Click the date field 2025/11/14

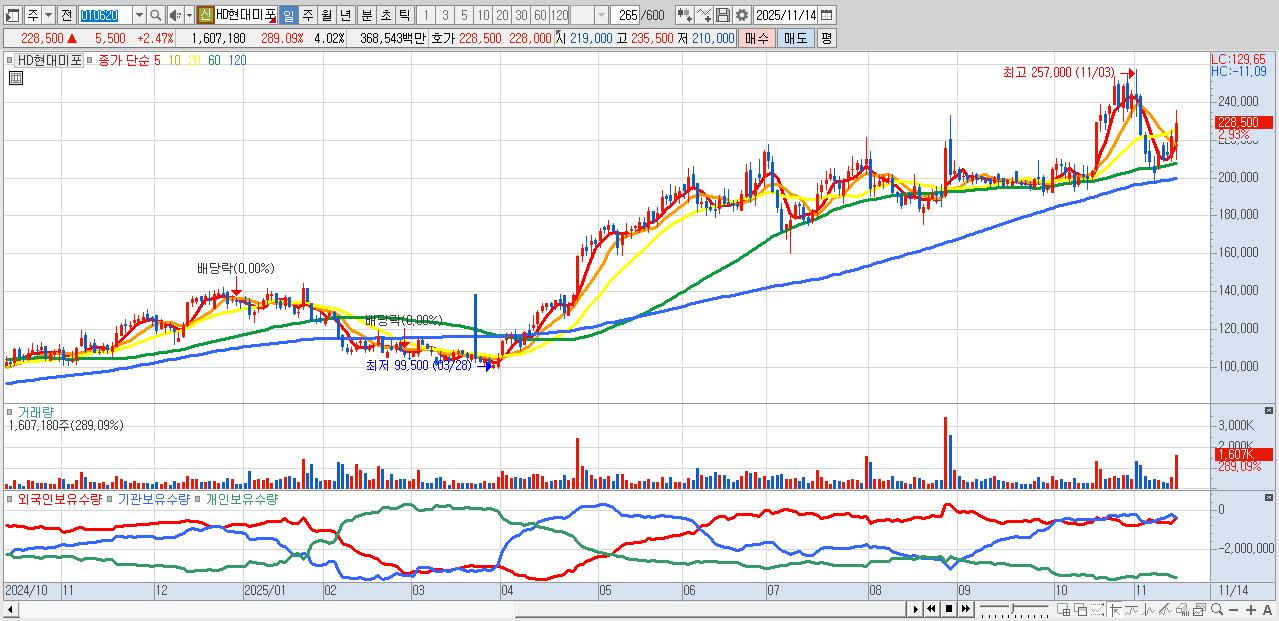(785, 15)
